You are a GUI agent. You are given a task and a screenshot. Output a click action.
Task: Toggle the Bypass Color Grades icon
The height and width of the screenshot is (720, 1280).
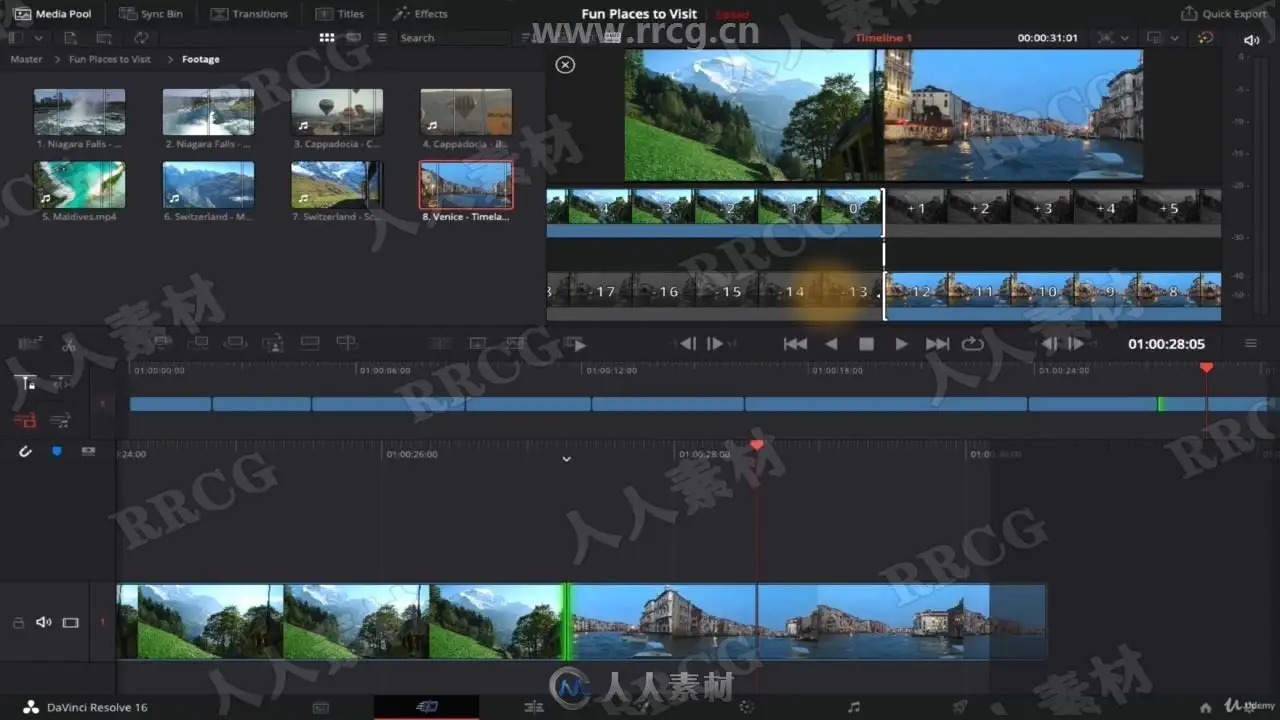coord(1205,38)
